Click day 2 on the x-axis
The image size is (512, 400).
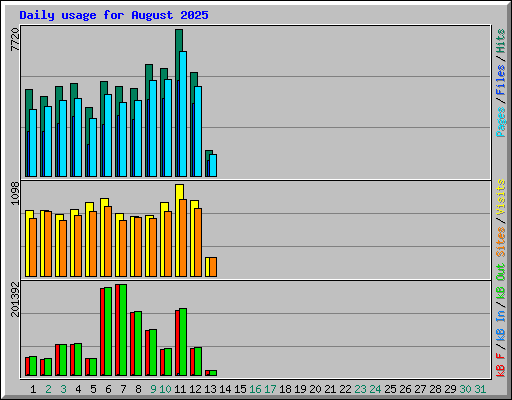[x=48, y=389]
